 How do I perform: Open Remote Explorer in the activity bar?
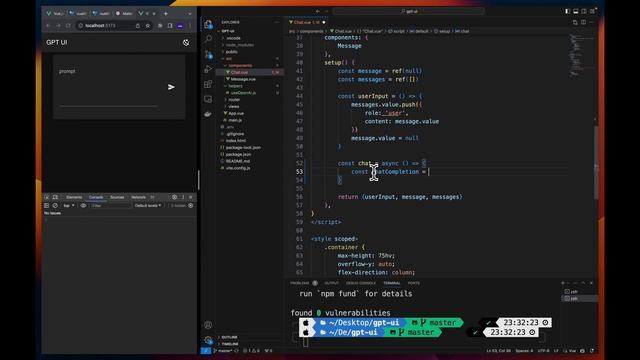tap(208, 99)
